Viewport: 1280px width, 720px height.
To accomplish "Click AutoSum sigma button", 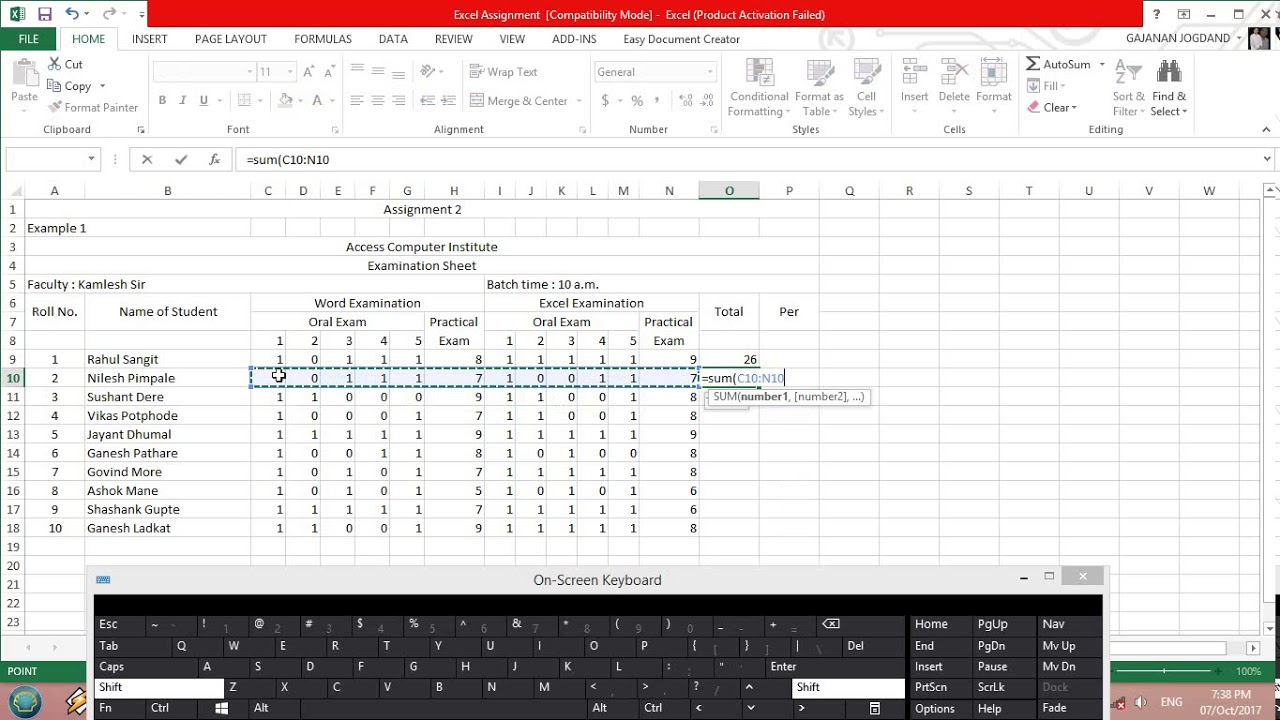I will point(1058,64).
